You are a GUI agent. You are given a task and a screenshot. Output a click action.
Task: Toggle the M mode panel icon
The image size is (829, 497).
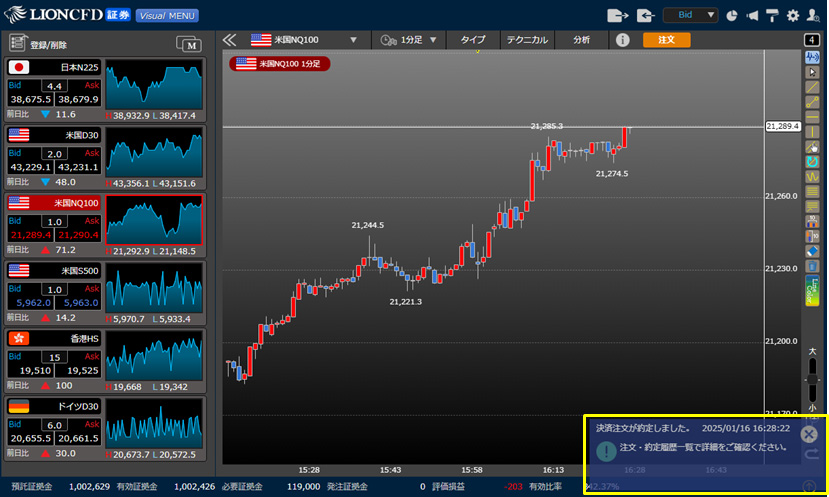point(189,44)
